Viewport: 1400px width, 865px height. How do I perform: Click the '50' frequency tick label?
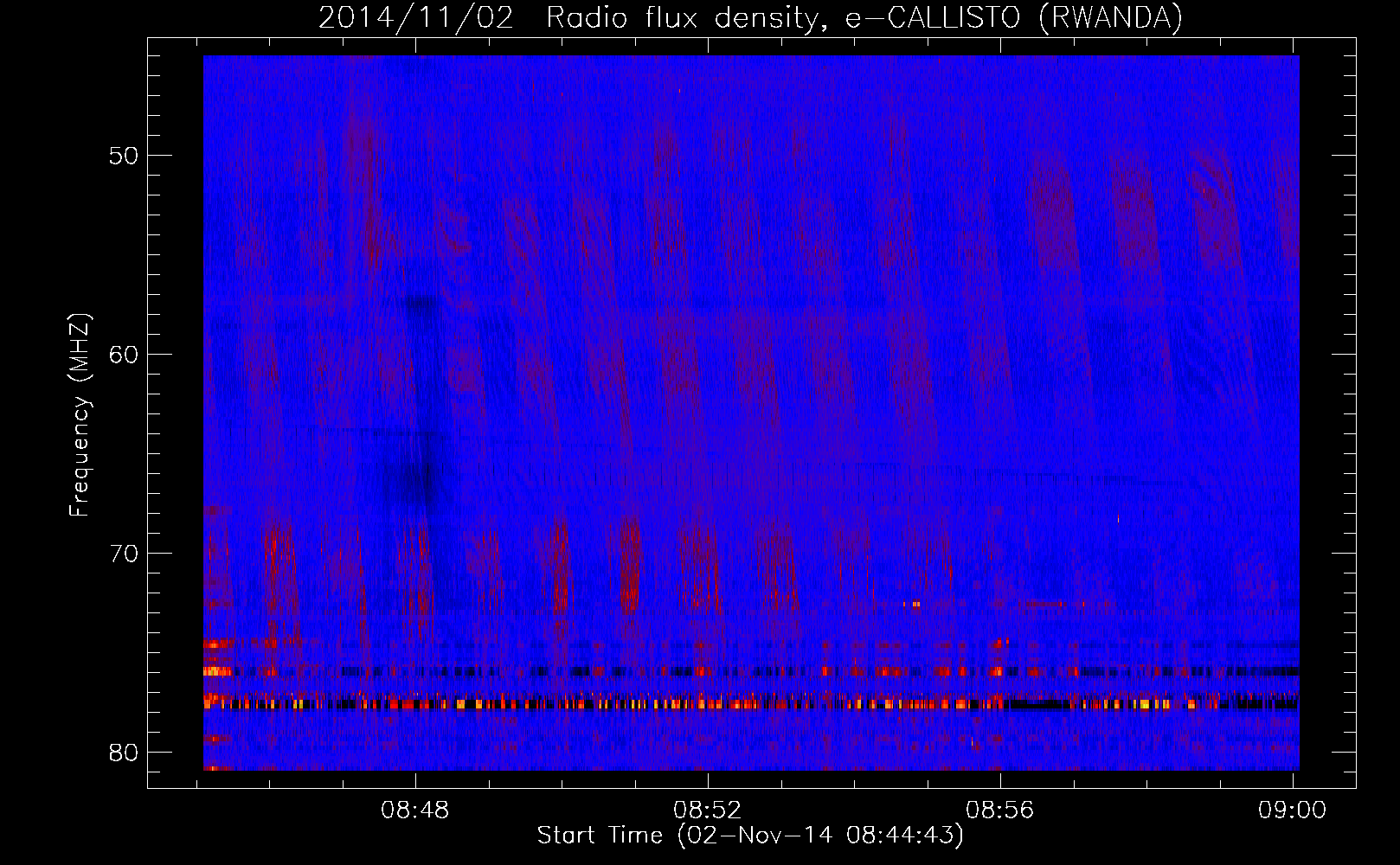point(124,156)
